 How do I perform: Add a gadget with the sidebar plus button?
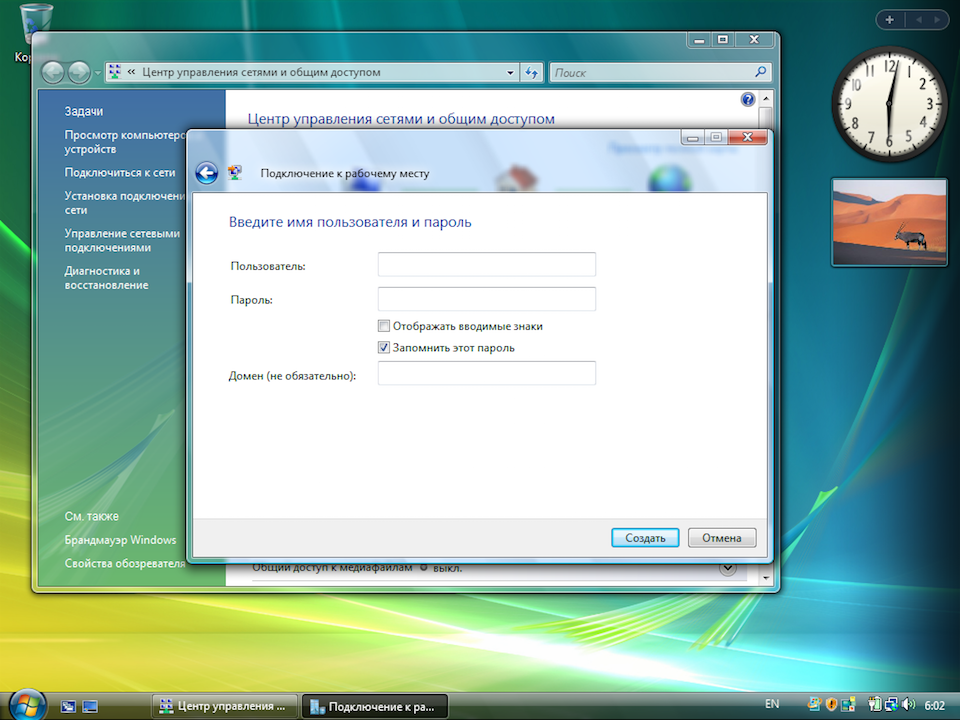[x=890, y=20]
